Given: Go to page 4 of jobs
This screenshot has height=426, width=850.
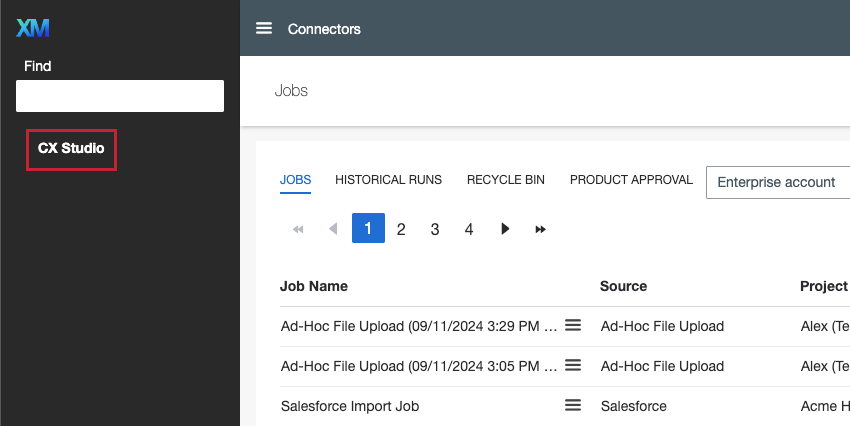Looking at the screenshot, I should pos(469,229).
